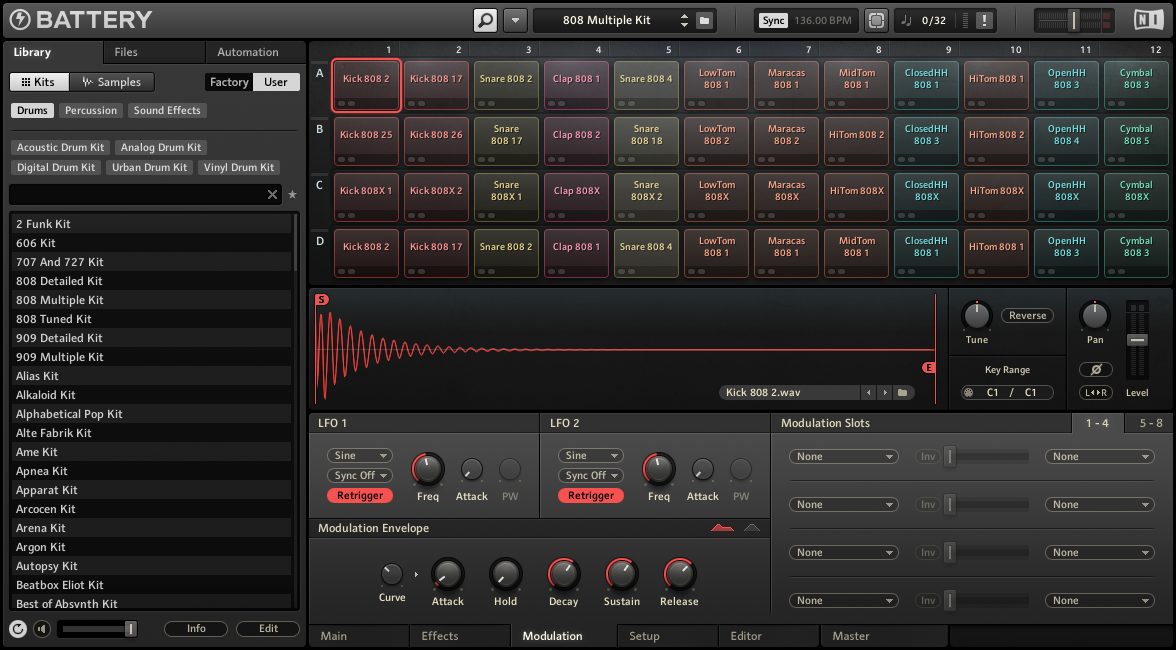The width and height of the screenshot is (1176, 650).
Task: Open the LFO 2 Sync Off dropdown
Action: tap(590, 475)
